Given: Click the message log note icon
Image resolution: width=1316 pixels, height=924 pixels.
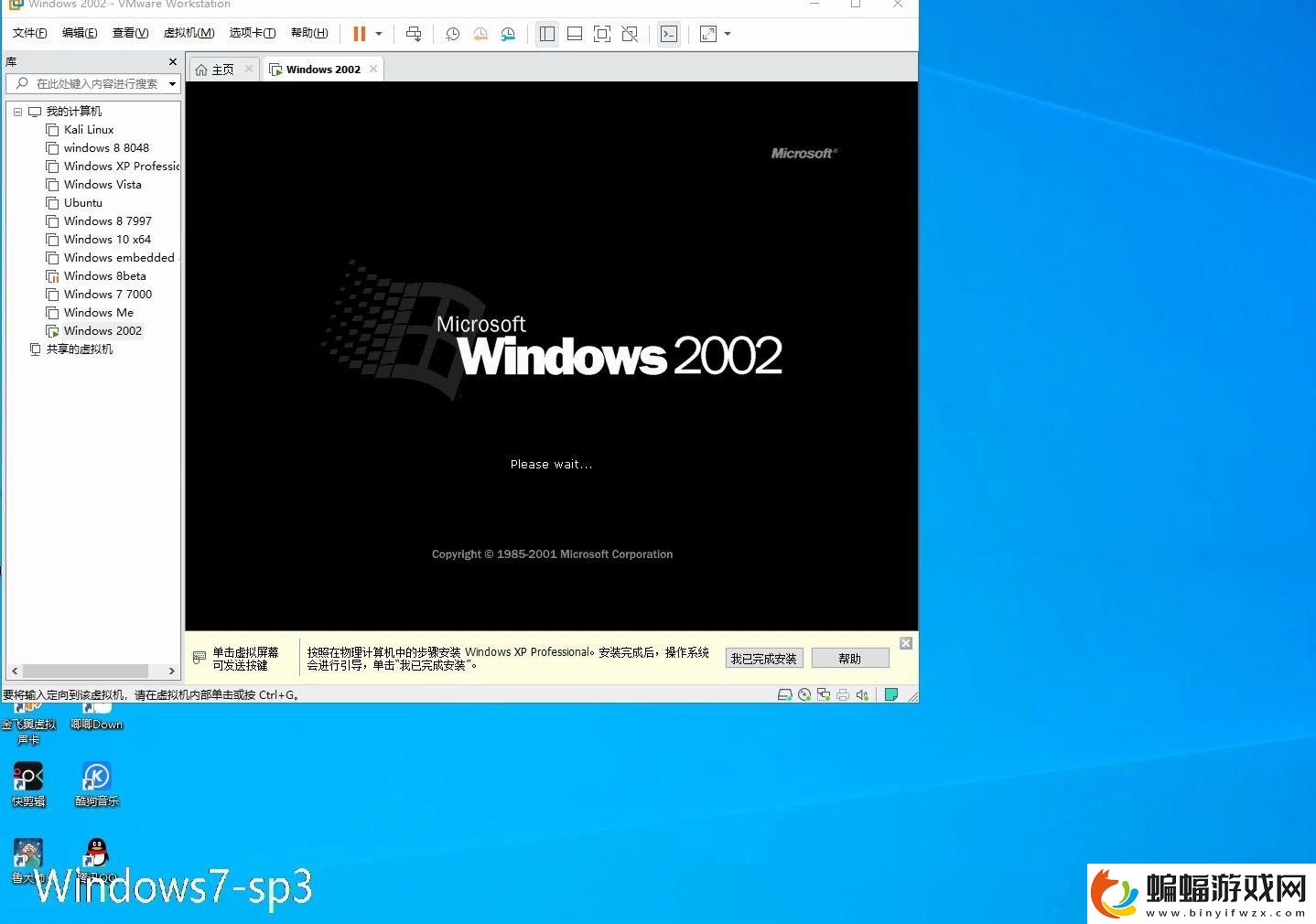Looking at the screenshot, I should 890,694.
